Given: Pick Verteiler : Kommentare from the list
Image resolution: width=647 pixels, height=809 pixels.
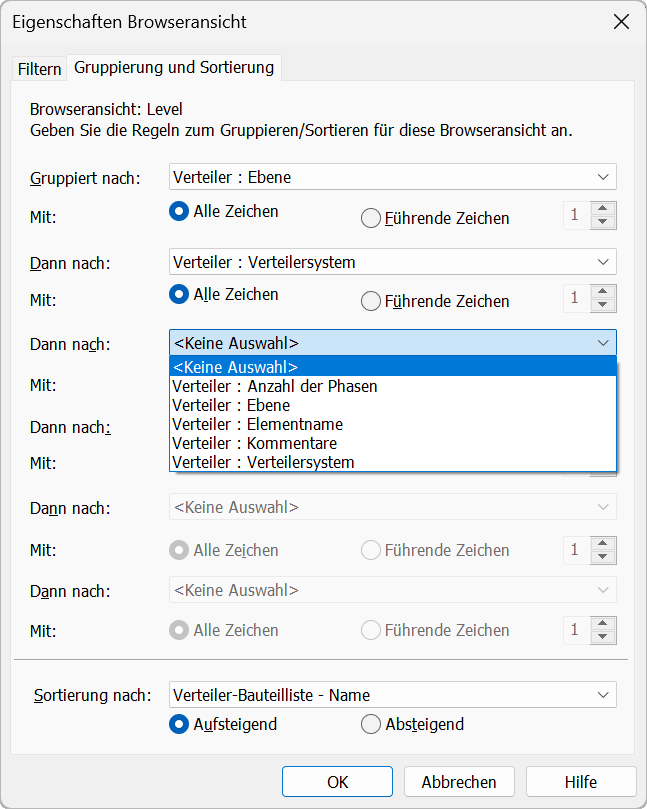Looking at the screenshot, I should click(x=255, y=443).
